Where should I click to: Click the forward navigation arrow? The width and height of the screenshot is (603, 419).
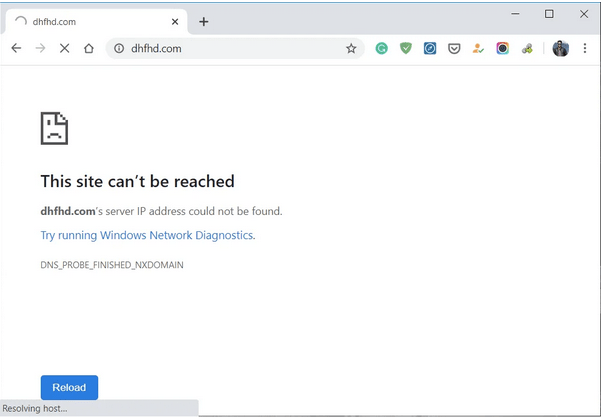click(40, 48)
